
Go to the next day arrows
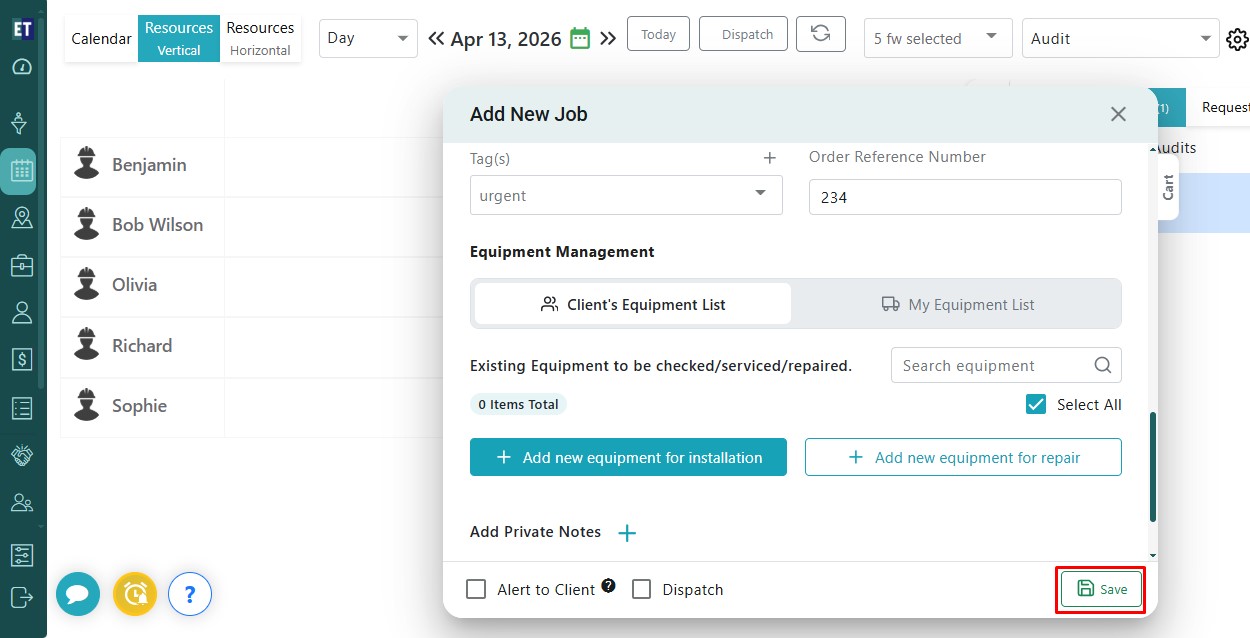point(608,39)
